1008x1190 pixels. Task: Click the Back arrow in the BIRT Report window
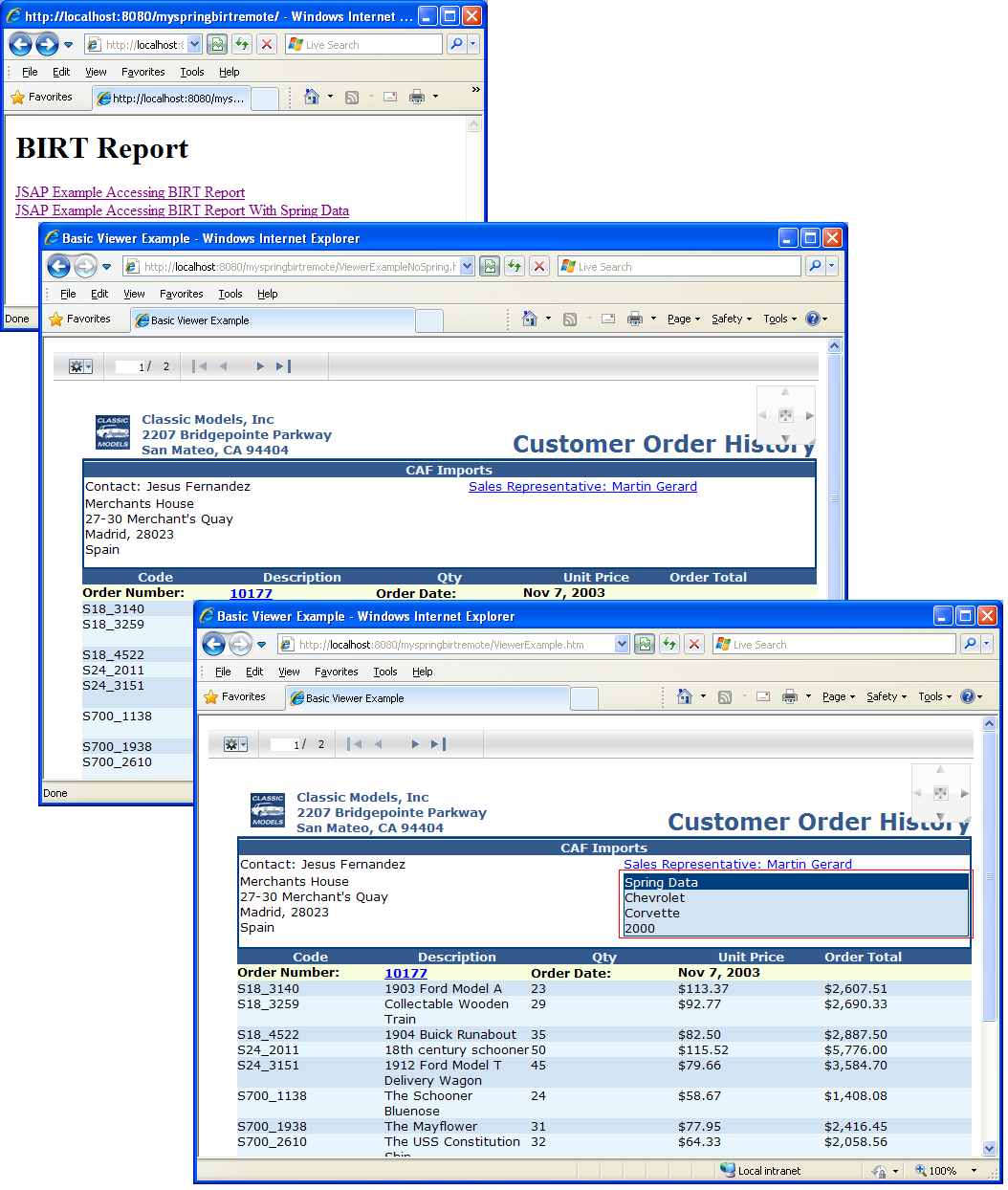(21, 44)
